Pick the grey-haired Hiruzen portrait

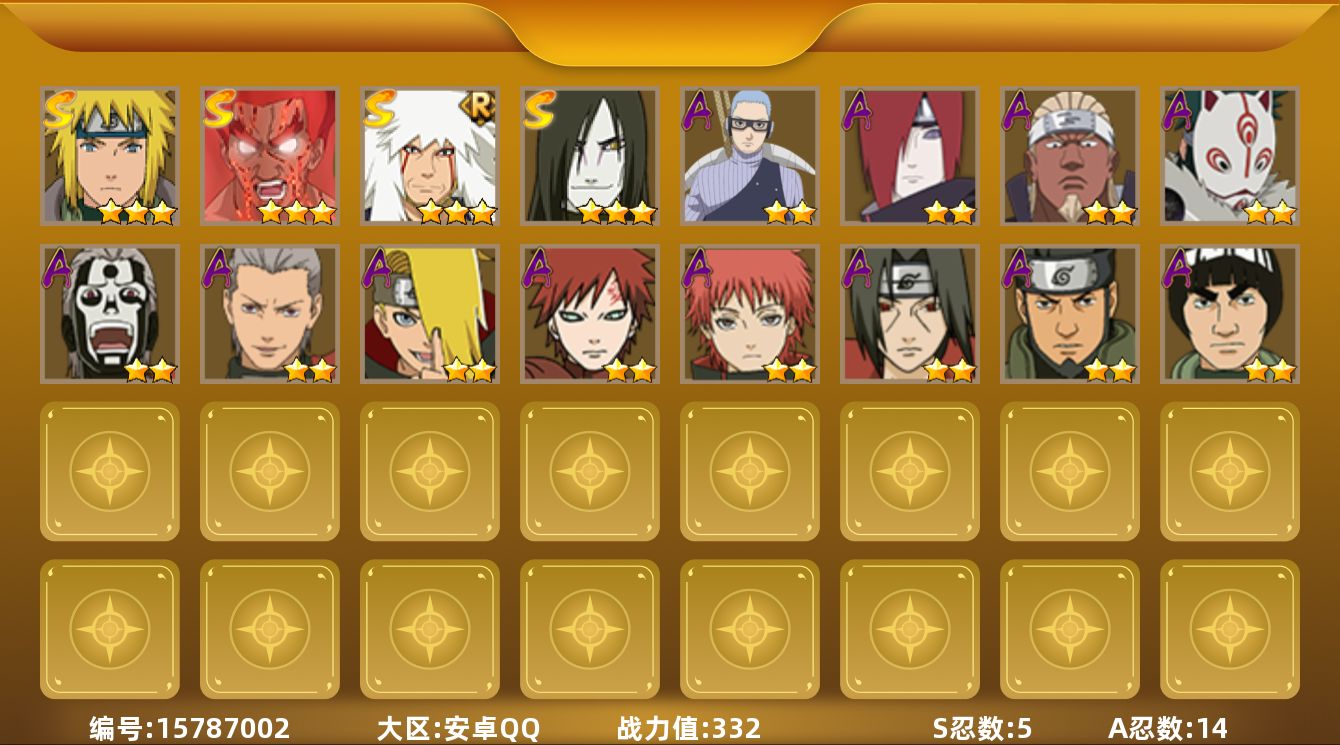270,314
